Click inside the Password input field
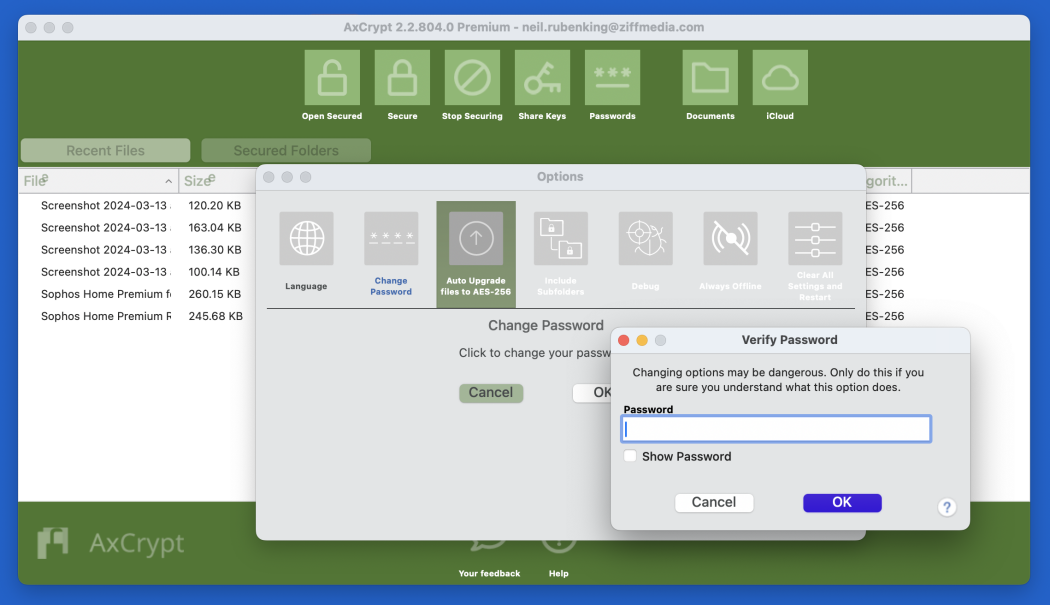Screen dimensions: 1050x605 (776, 428)
